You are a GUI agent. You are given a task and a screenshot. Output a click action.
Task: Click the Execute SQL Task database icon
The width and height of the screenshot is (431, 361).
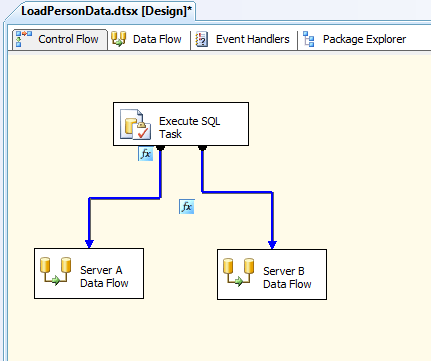(135, 124)
